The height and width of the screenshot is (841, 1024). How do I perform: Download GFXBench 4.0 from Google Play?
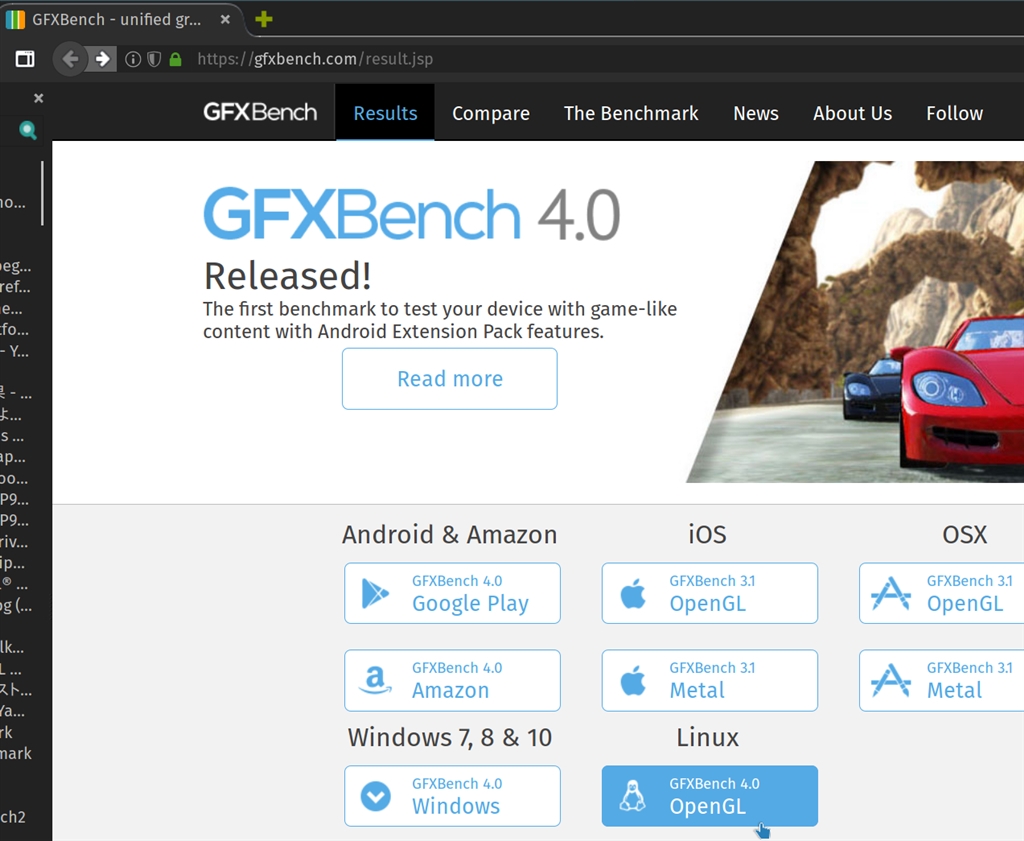[452, 593]
